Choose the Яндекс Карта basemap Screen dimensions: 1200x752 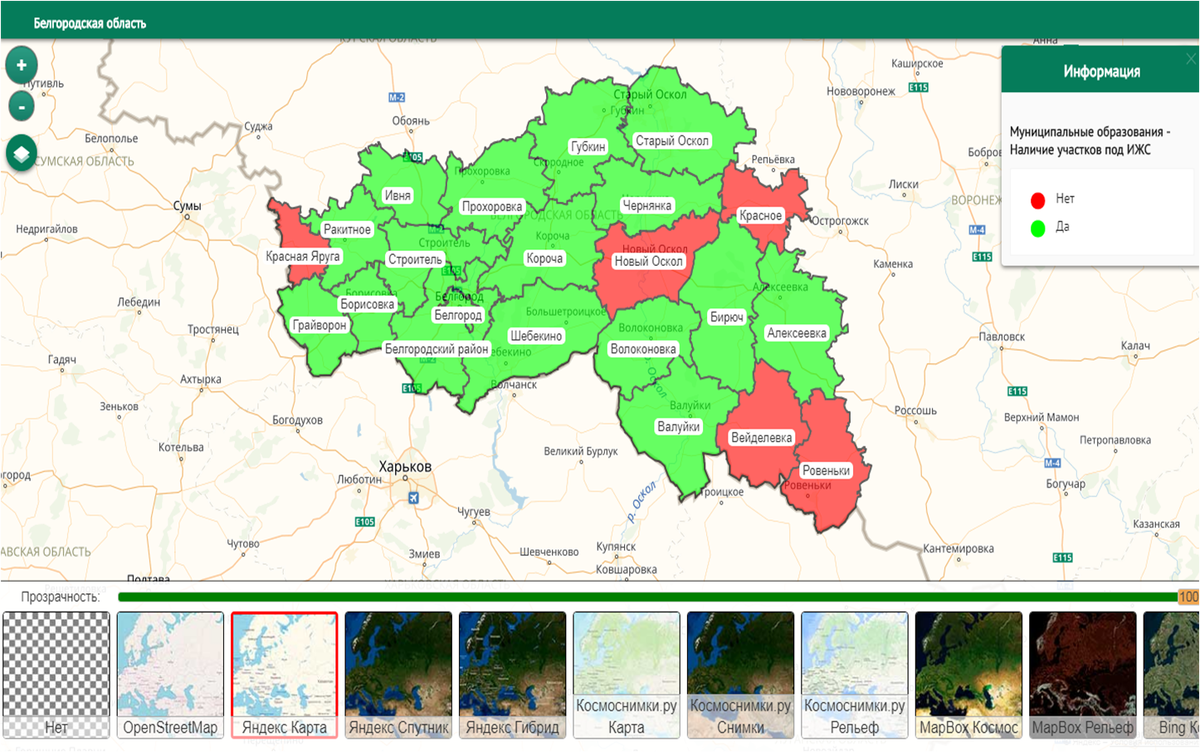coord(284,675)
